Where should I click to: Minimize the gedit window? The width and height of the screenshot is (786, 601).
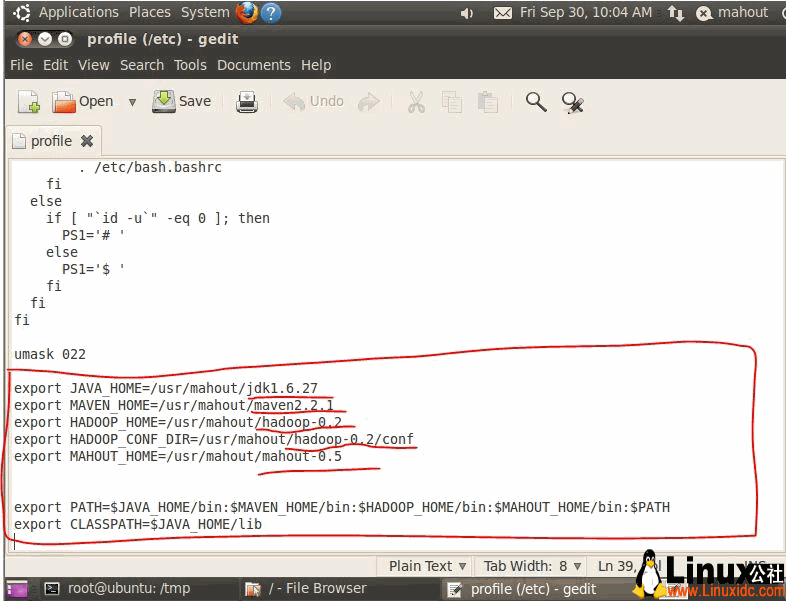(45, 39)
